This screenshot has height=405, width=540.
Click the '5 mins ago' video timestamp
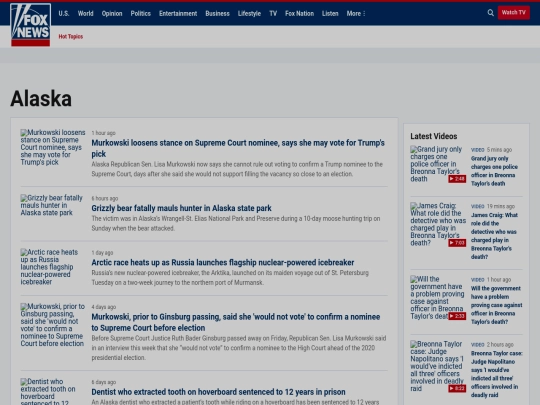499,150
